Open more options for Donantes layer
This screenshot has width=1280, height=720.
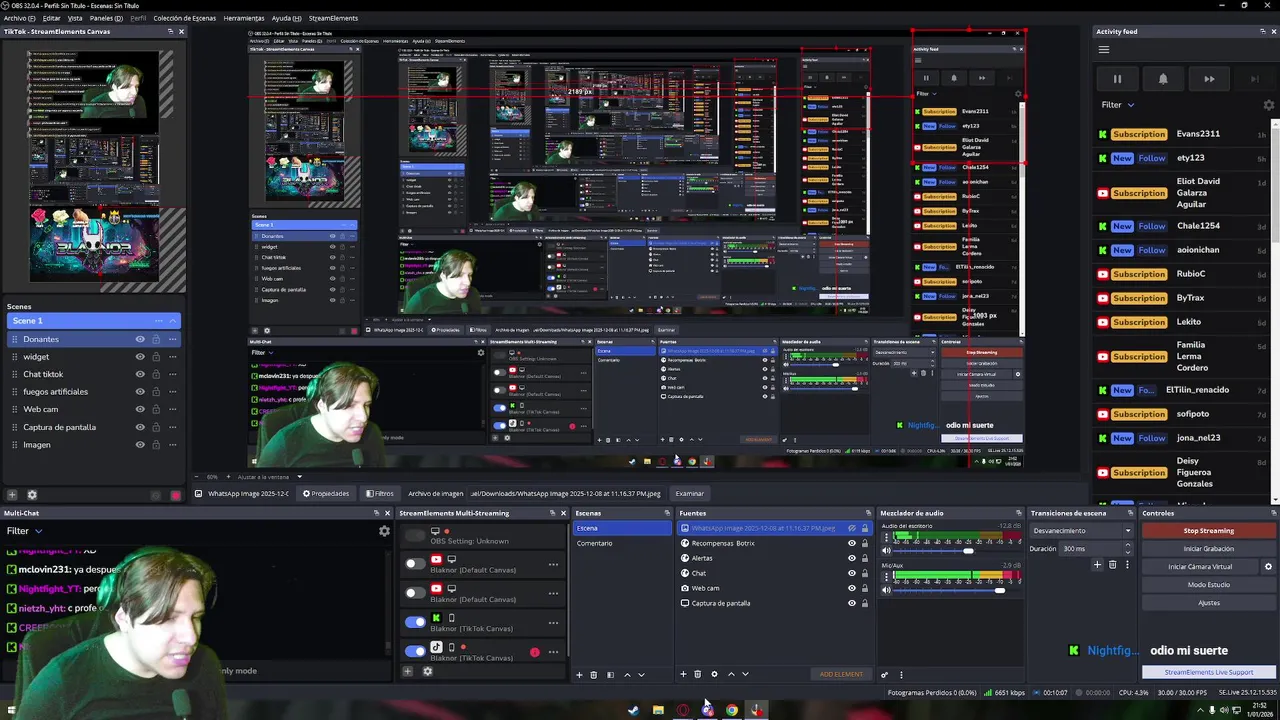[172, 339]
